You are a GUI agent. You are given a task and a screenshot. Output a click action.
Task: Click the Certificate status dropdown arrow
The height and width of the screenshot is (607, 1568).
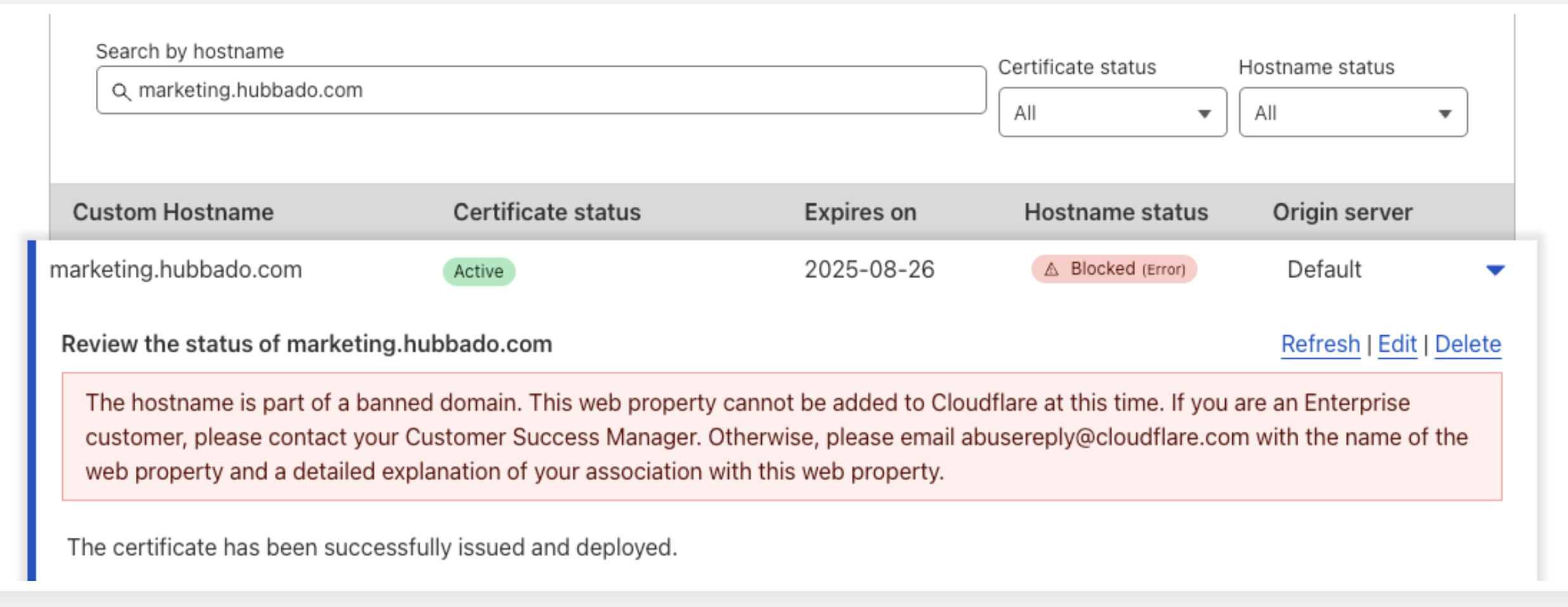(x=1204, y=114)
